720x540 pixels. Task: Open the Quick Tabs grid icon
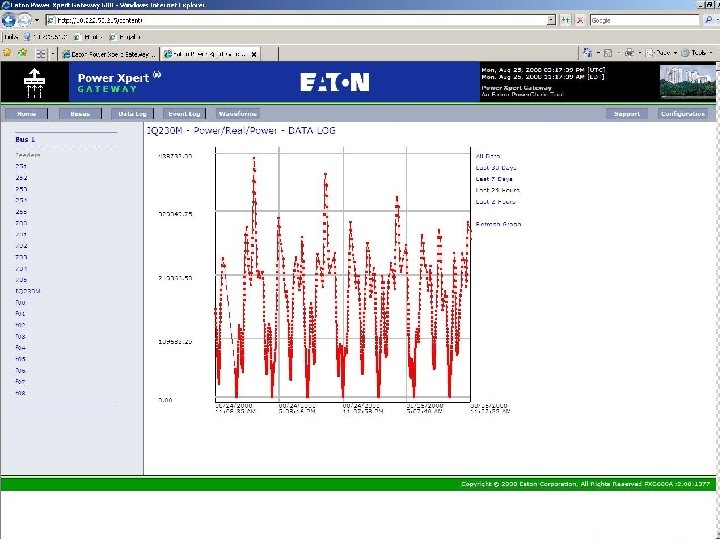[41, 54]
